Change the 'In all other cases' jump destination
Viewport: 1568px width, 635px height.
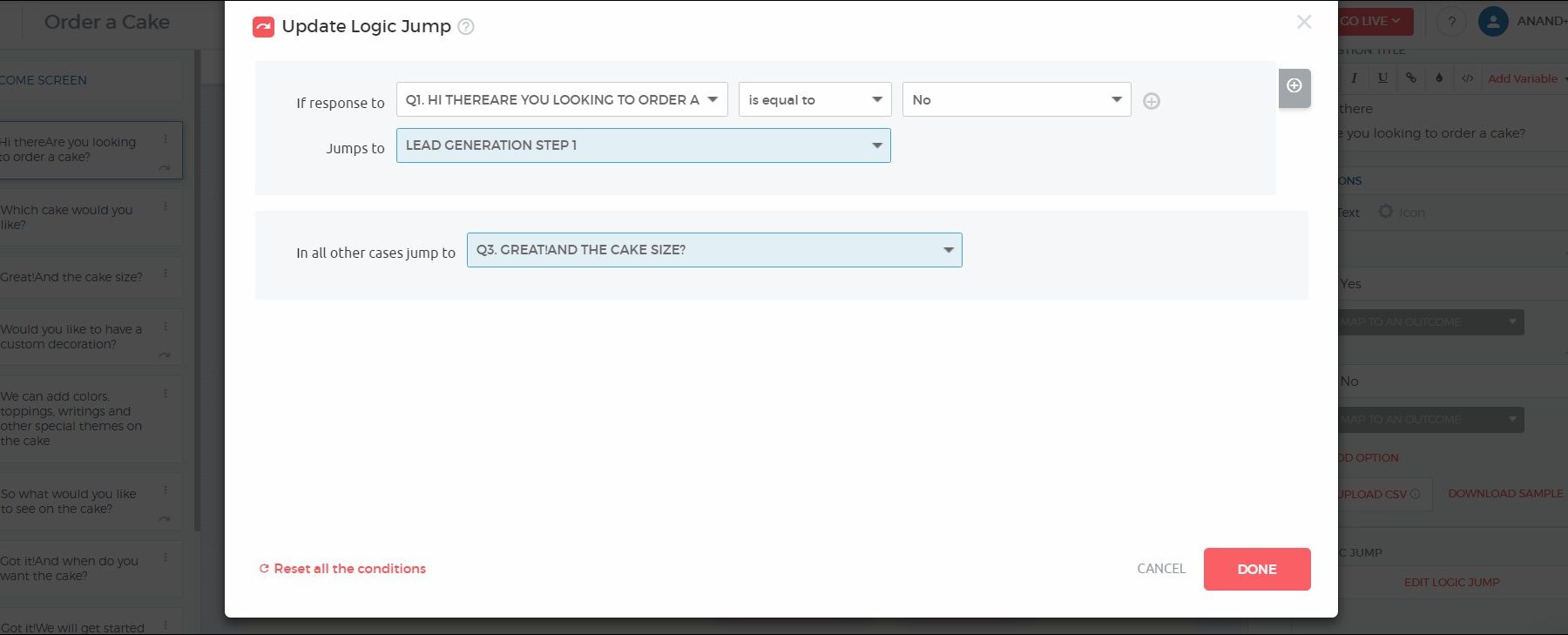point(713,250)
